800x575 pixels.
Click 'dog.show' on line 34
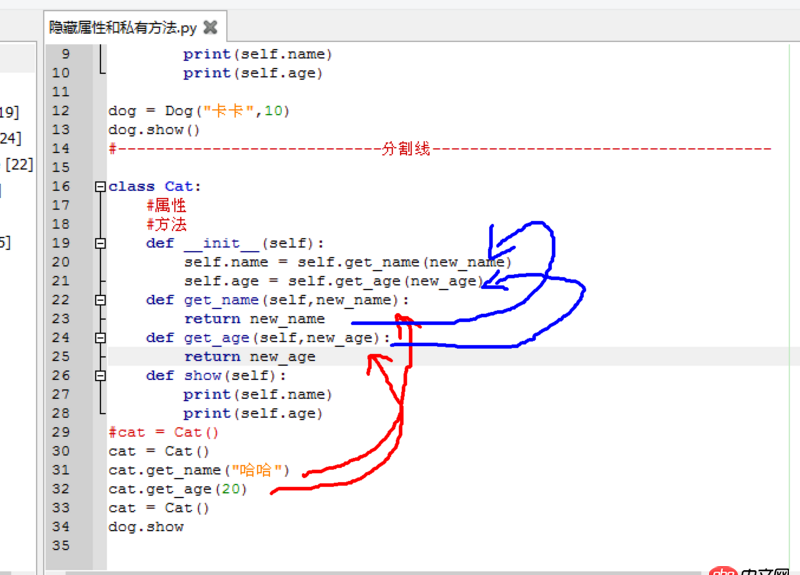tap(146, 527)
